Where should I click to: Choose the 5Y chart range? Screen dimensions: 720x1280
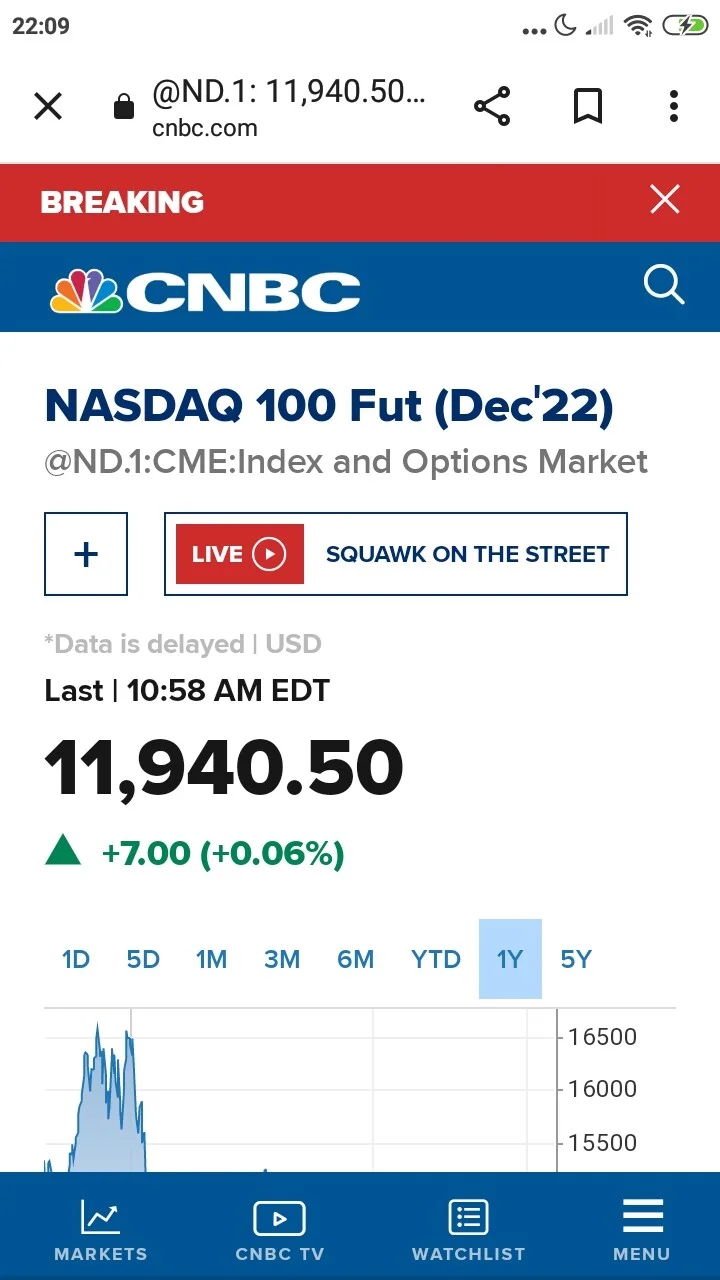point(576,960)
